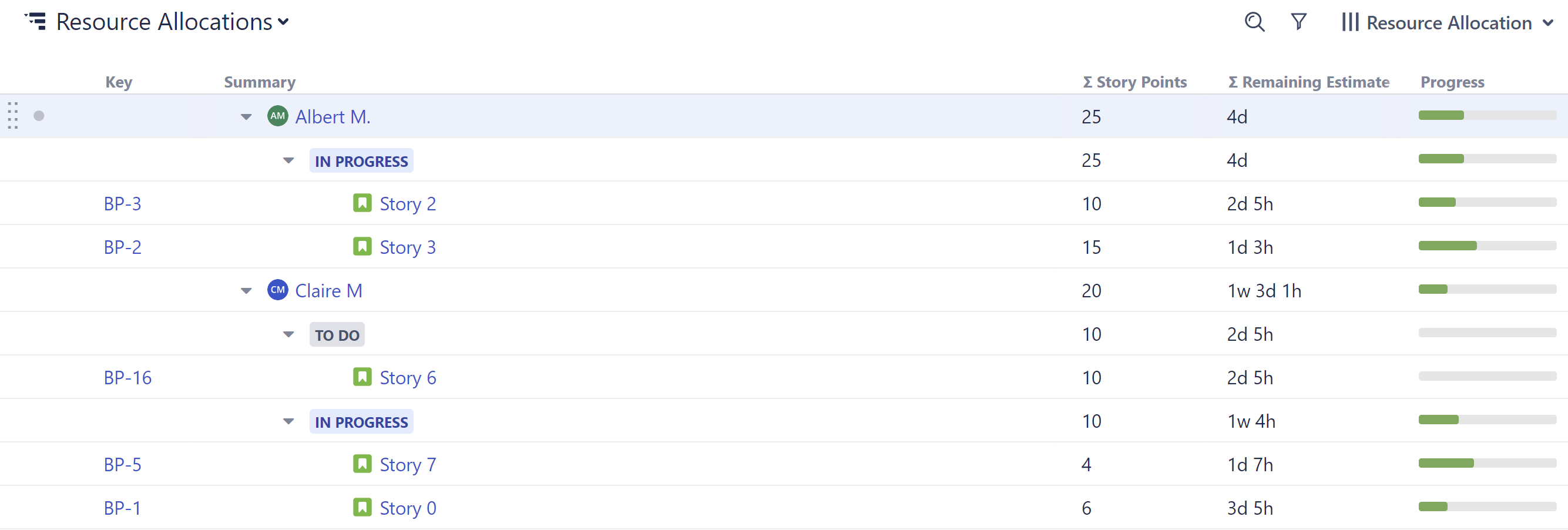Click the structure hierarchy icon top-left
The image size is (1568, 530).
pos(36,21)
